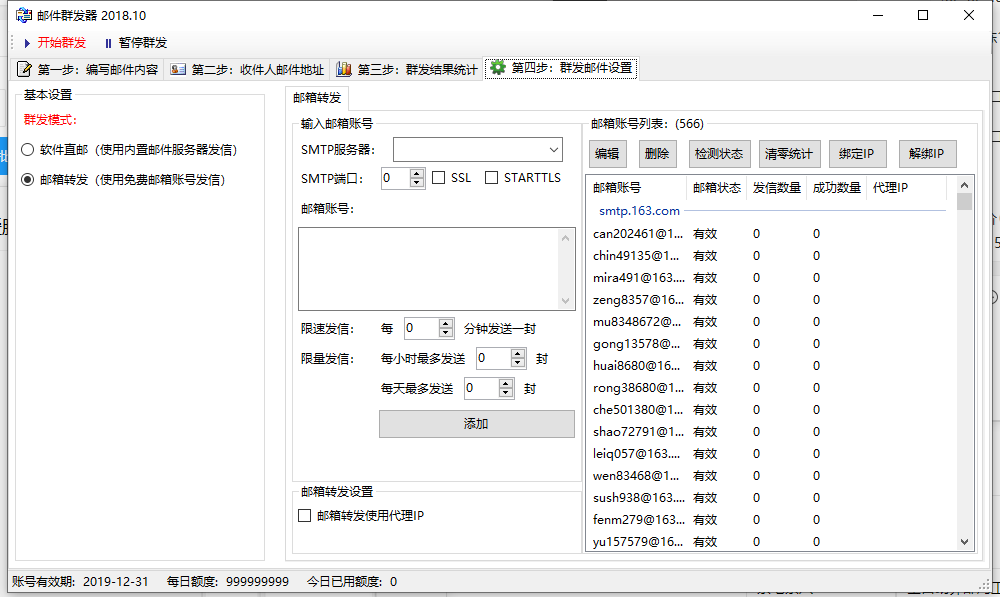Click the 暂停群发 pause icon
Screen dimensions: 1000x597
pos(108,43)
